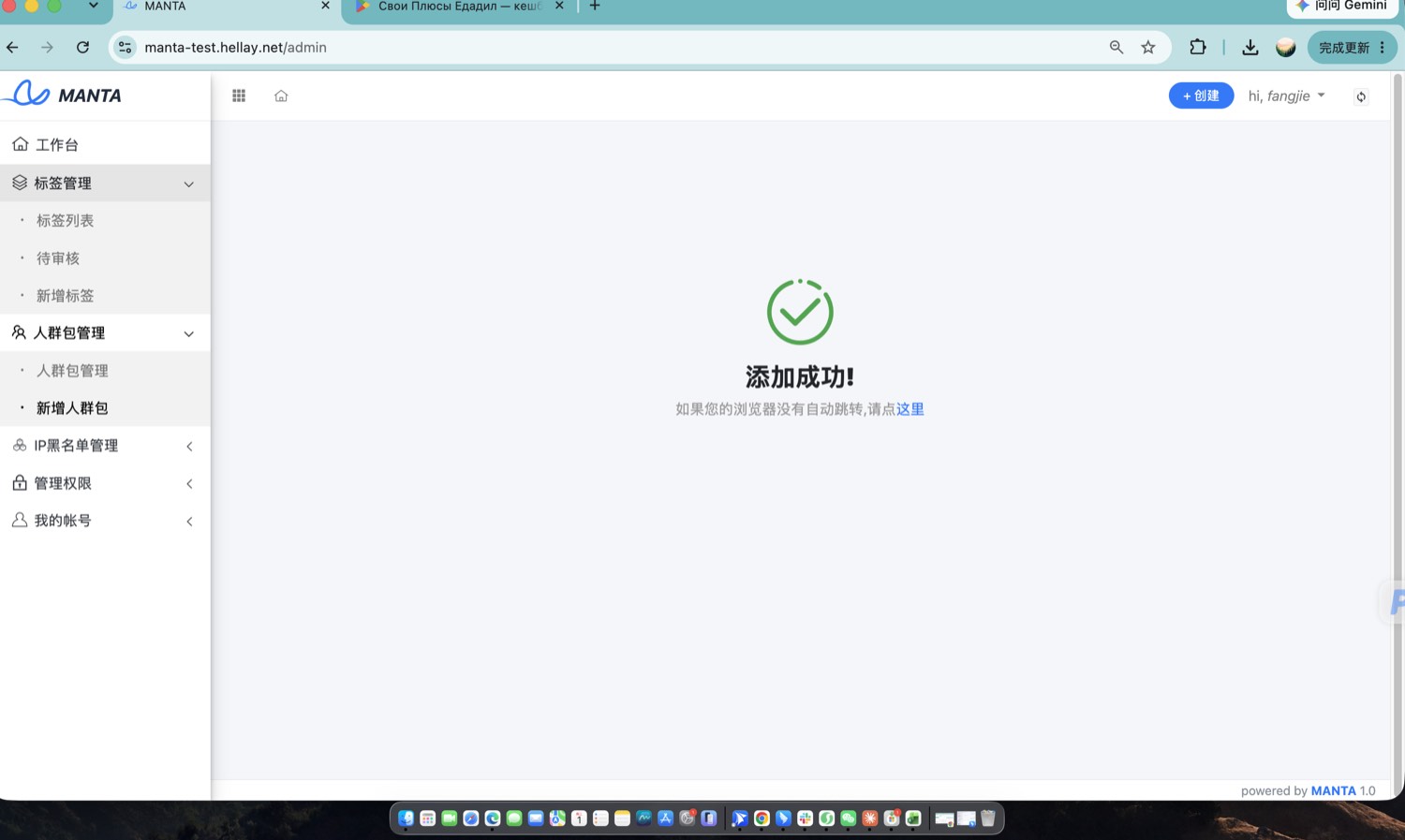Click the refresh icon beside the user name

tap(1361, 96)
